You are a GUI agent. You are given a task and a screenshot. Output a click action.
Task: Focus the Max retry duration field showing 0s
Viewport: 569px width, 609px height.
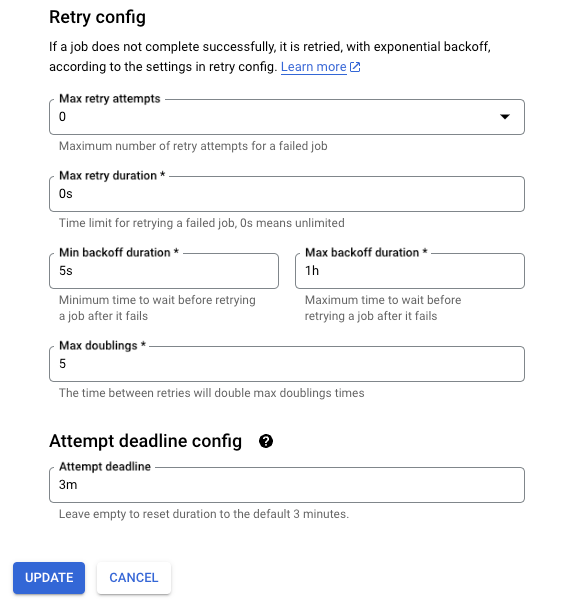coord(287,194)
